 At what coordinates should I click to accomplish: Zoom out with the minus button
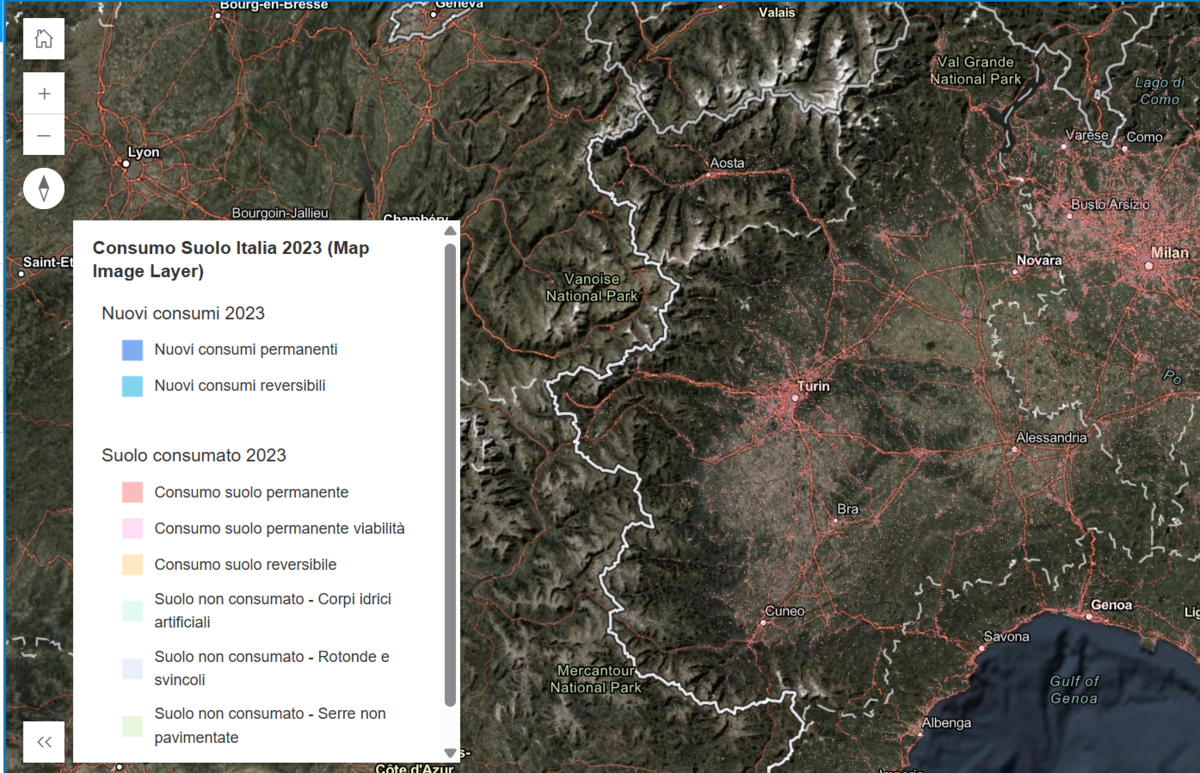click(x=43, y=135)
